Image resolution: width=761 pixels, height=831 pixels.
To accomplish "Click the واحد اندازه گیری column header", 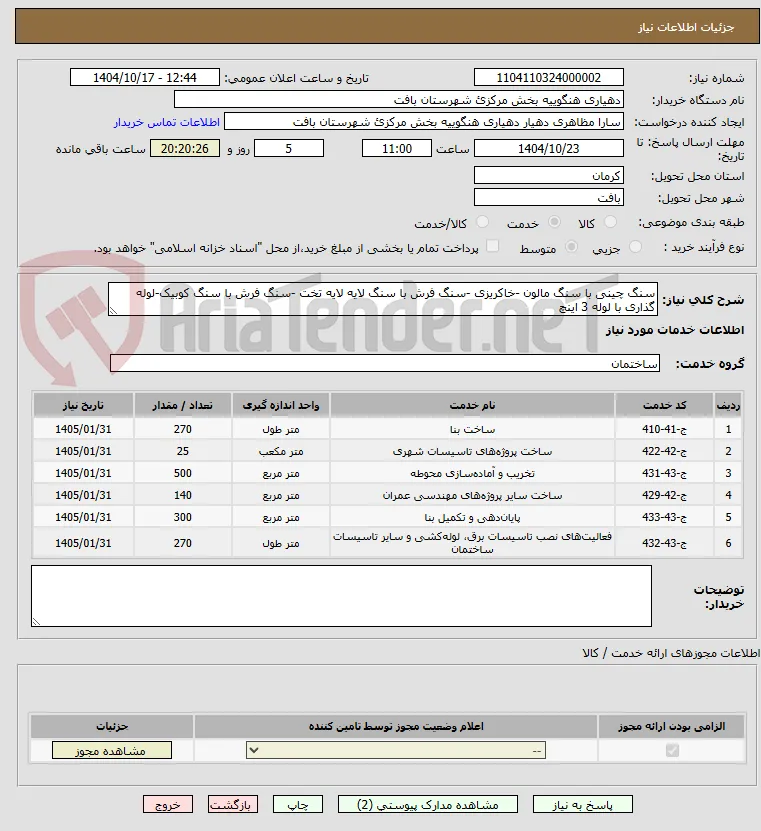I will point(281,405).
